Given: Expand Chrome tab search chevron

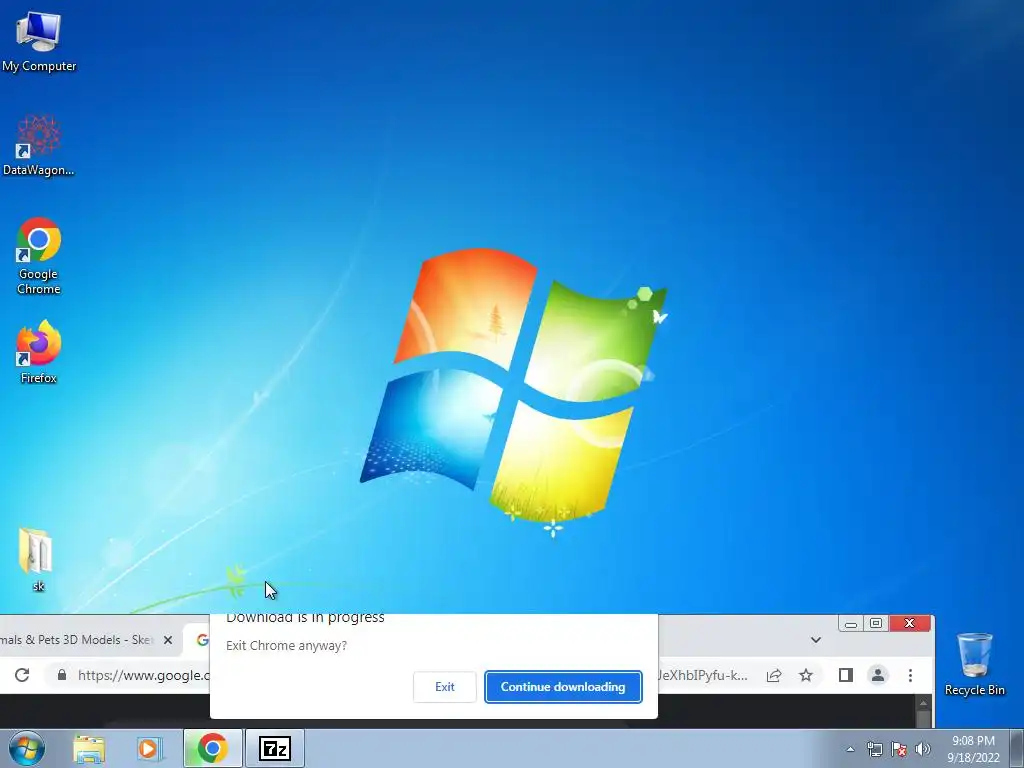Looking at the screenshot, I should click(816, 640).
